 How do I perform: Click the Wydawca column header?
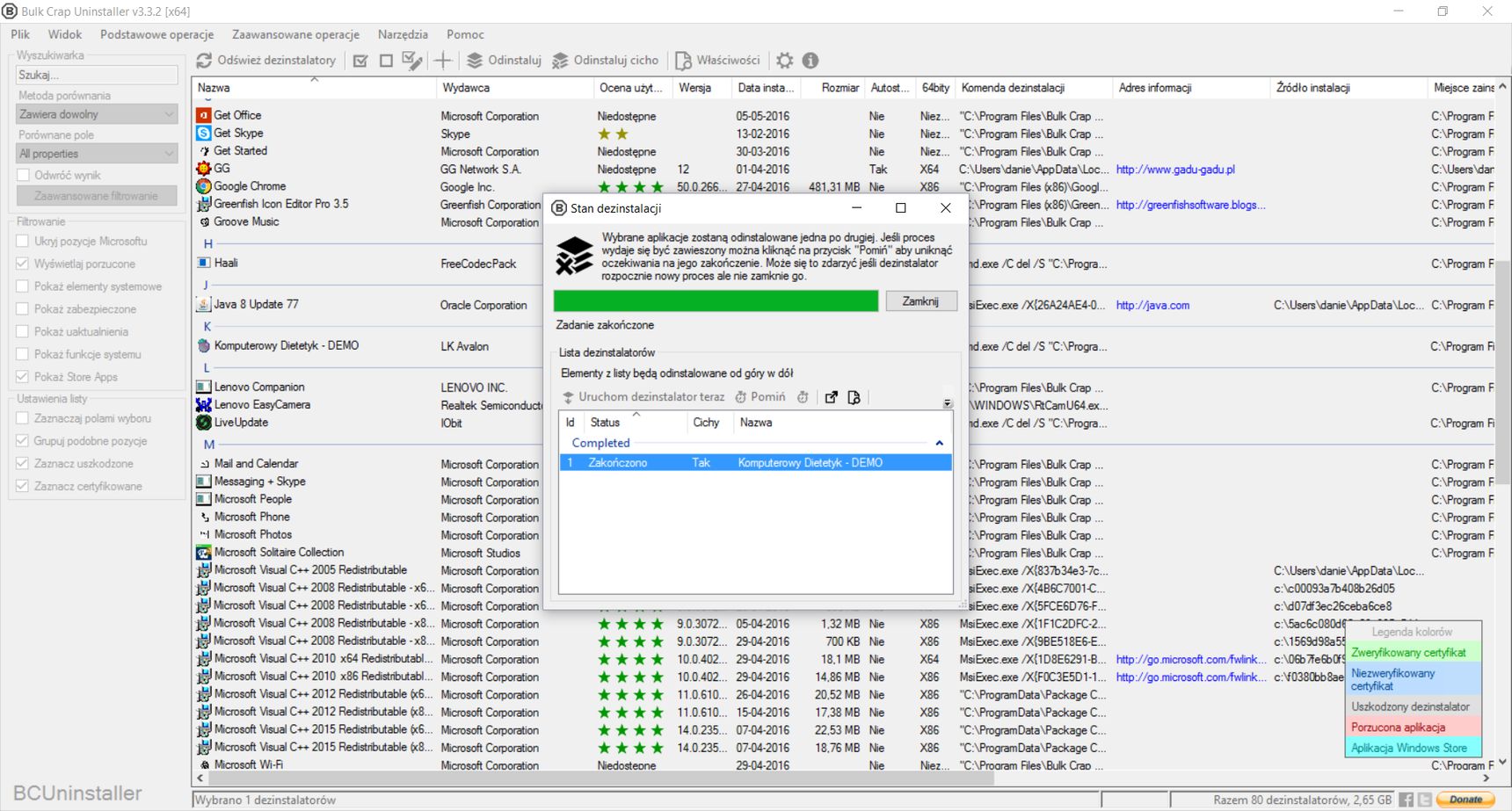tap(515, 88)
